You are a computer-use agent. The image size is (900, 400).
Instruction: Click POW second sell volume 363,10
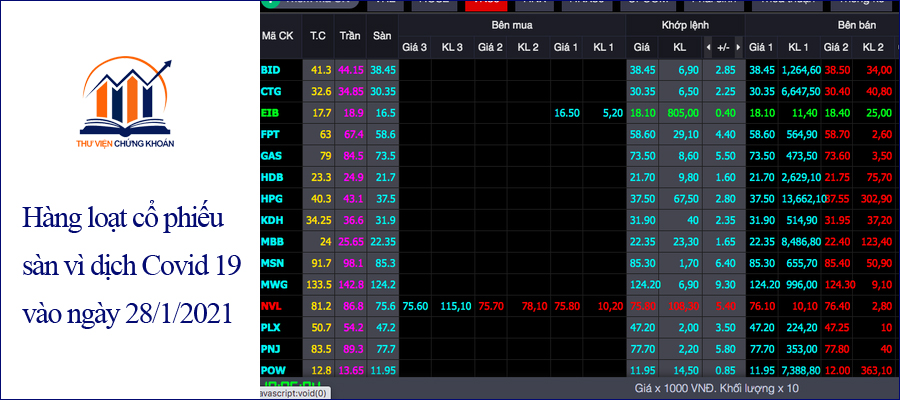click(876, 370)
